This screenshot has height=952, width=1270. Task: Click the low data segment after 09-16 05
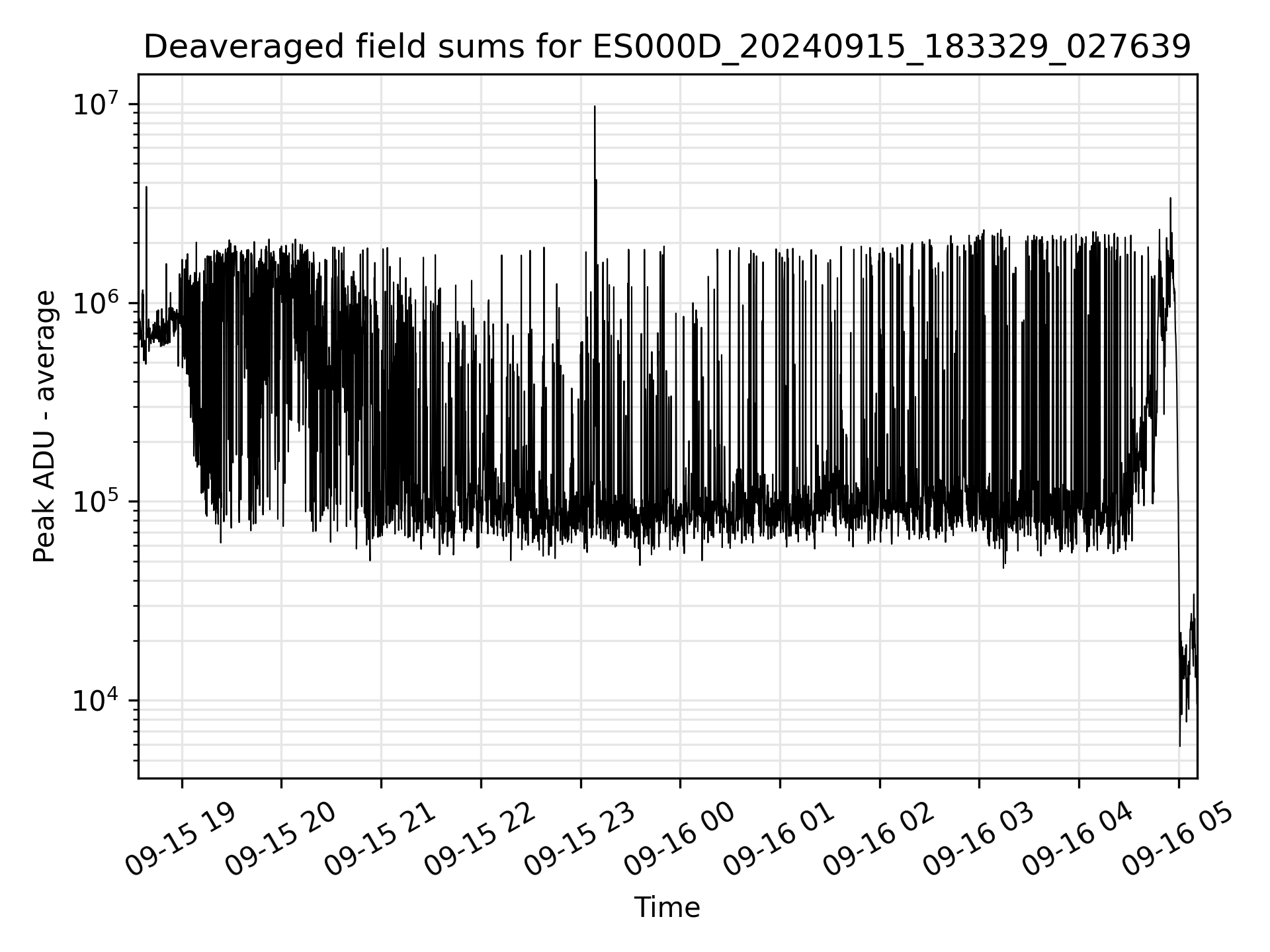[x=1188, y=669]
